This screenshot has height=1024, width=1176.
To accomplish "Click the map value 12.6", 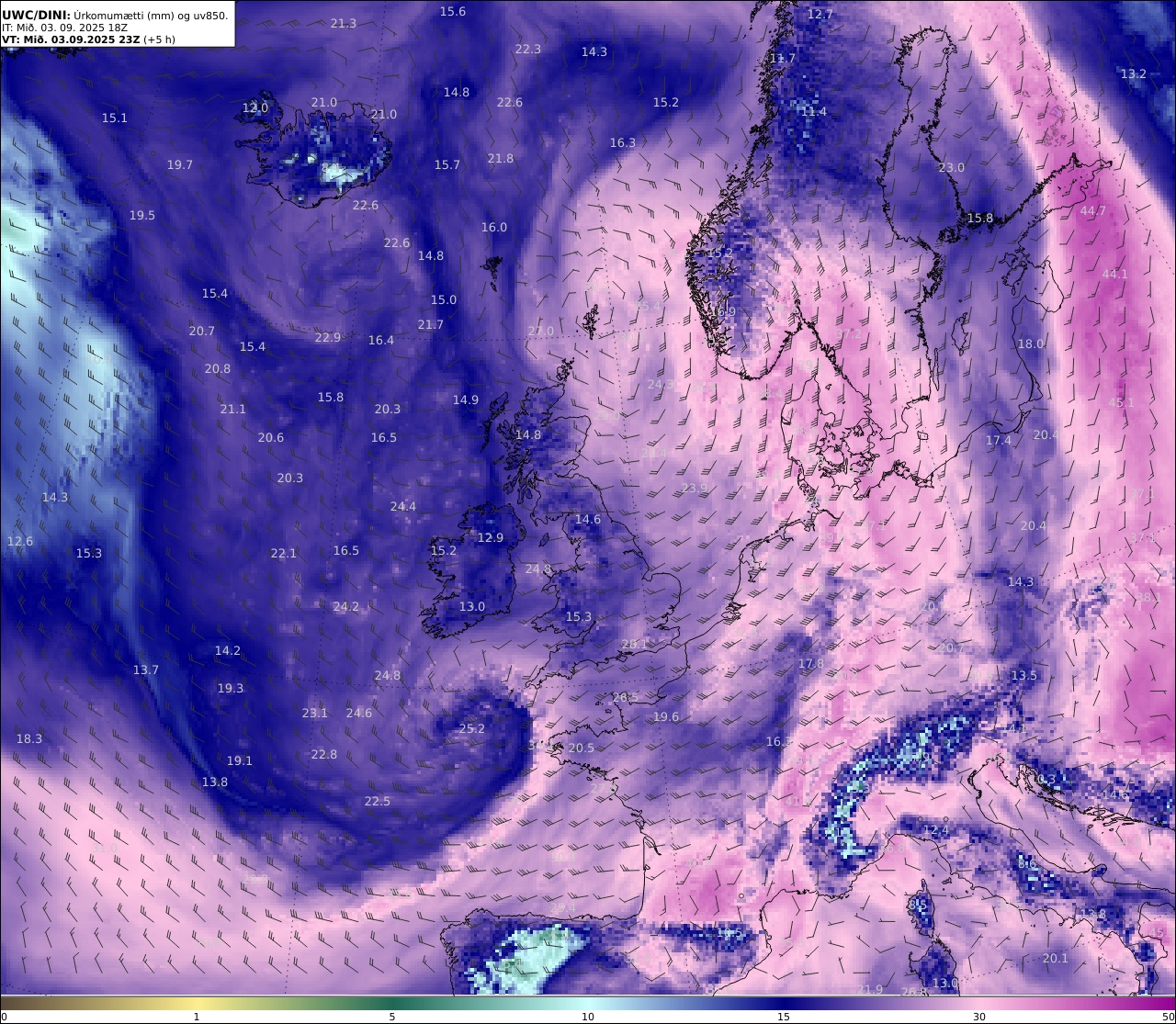I will [20, 541].
